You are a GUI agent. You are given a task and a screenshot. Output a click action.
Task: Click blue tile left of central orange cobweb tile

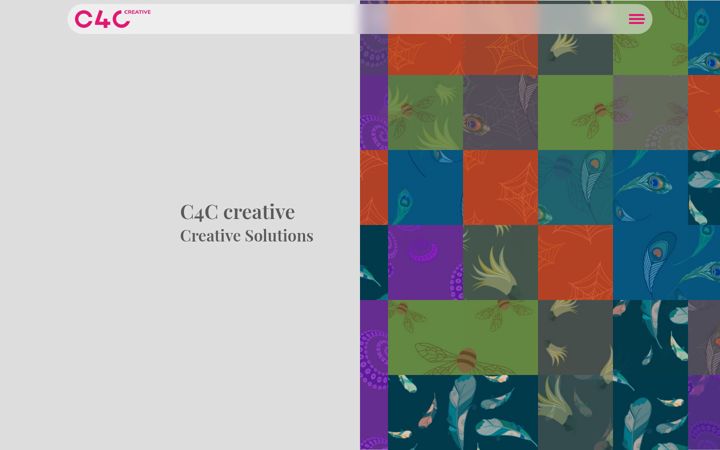coord(426,187)
